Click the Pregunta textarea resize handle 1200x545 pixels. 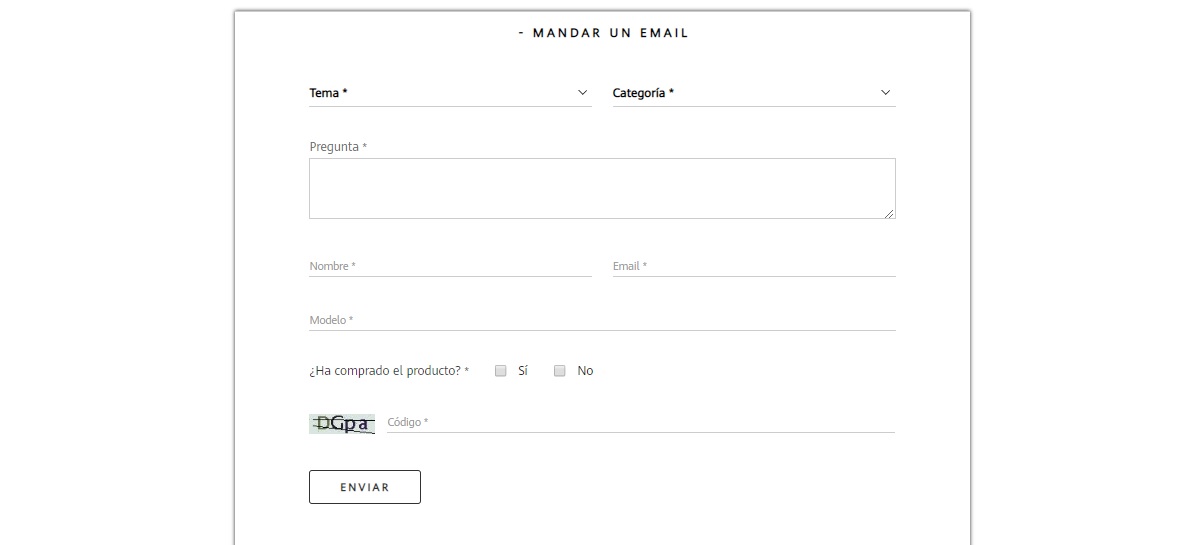coord(889,213)
